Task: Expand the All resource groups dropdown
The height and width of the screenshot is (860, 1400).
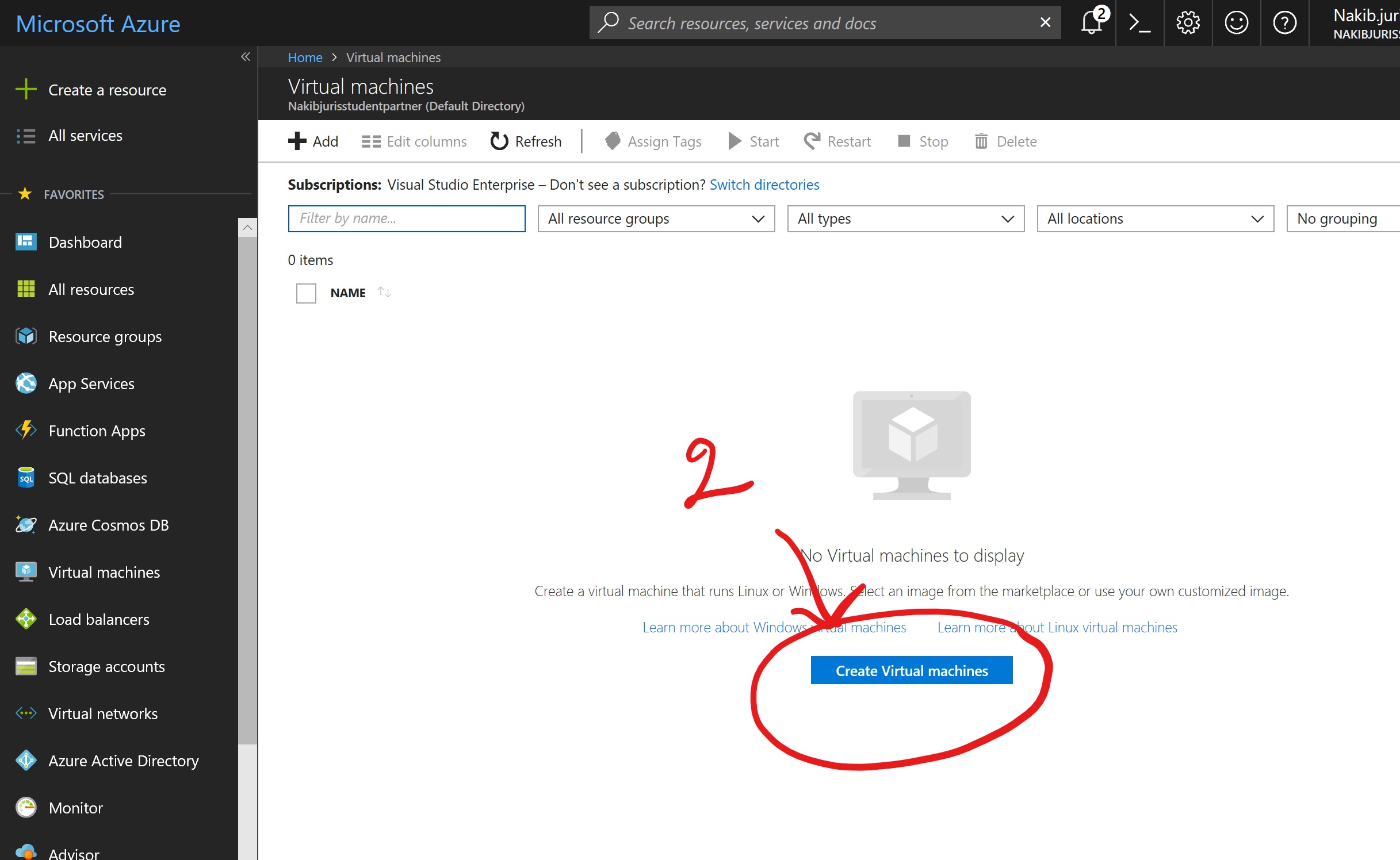Action: 656,219
